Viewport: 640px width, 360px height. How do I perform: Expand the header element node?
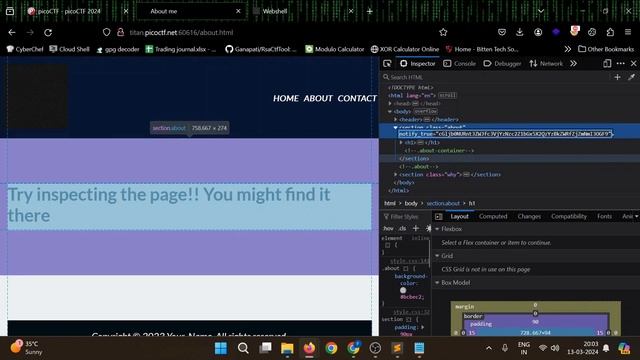click(x=396, y=120)
